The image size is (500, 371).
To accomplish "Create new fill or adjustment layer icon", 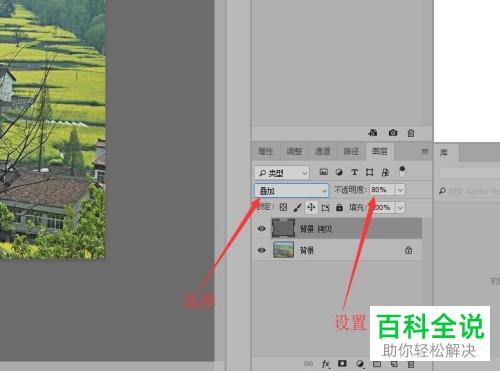I will [360, 364].
